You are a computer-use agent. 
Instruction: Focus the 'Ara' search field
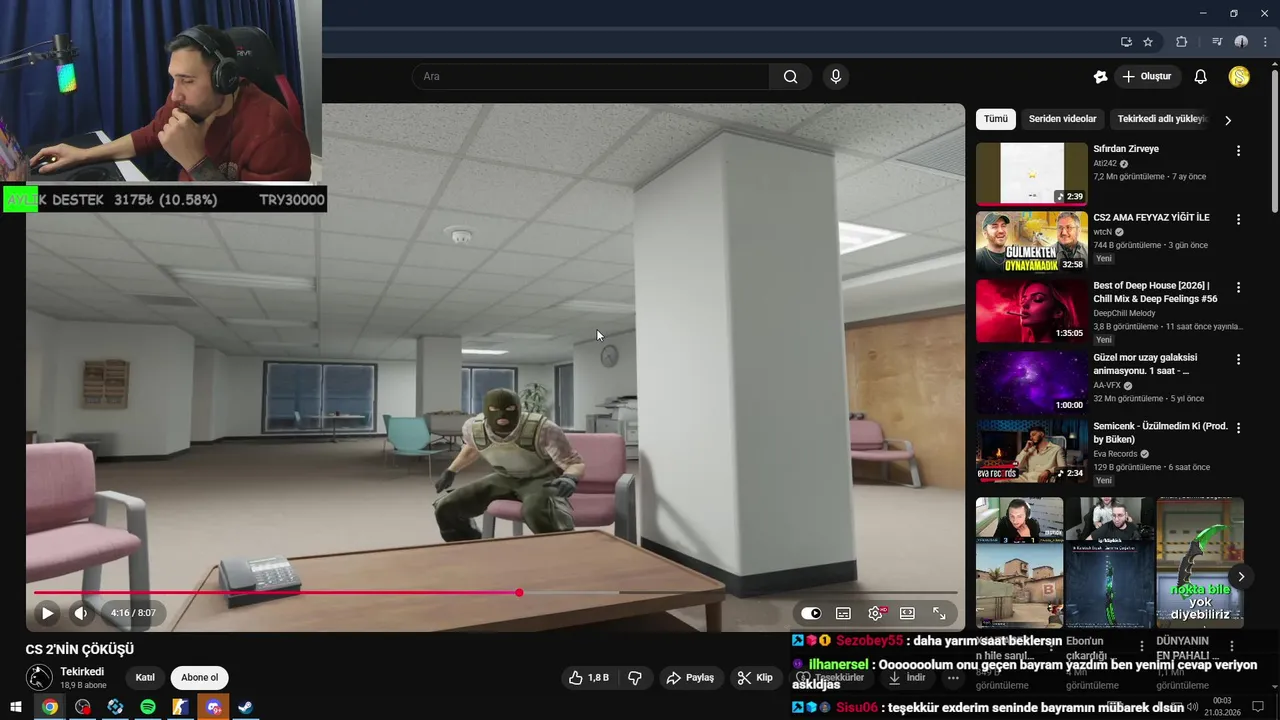tap(590, 77)
